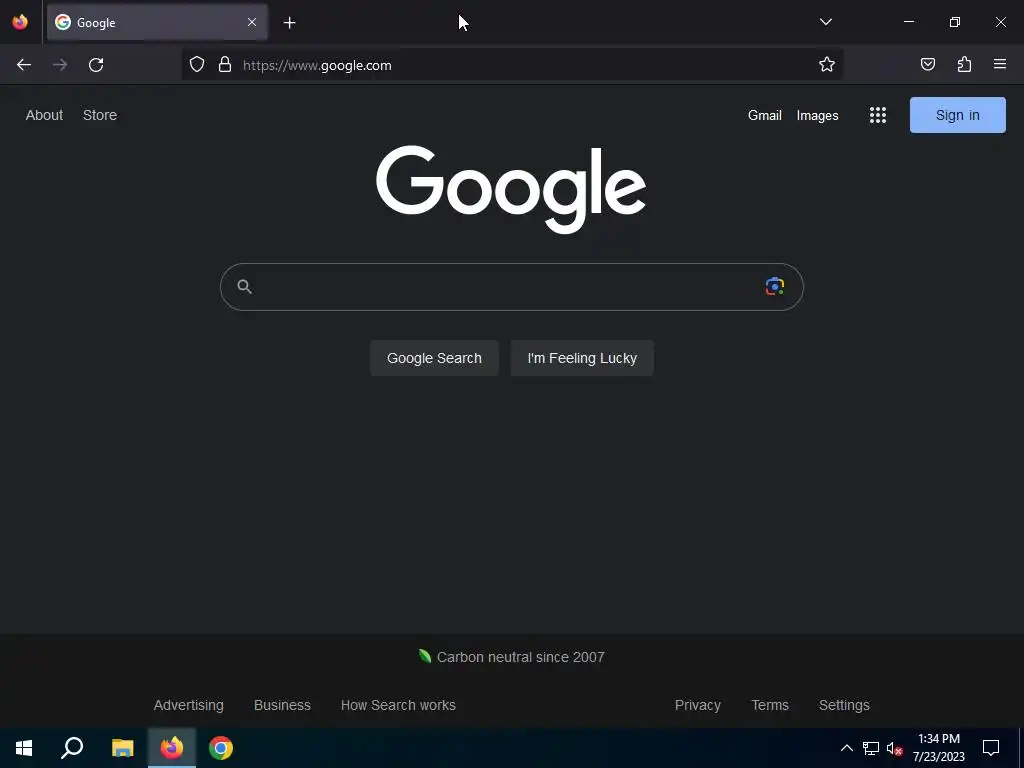Open the Extensions puzzle icon
The image size is (1024, 768).
click(x=964, y=65)
